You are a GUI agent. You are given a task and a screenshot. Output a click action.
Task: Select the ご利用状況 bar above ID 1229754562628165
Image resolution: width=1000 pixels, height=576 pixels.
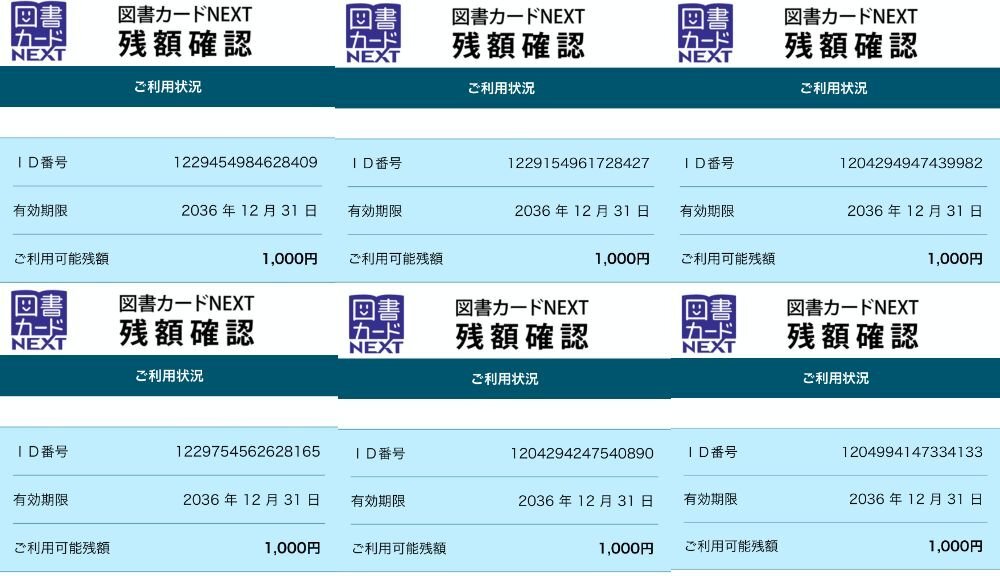168,376
